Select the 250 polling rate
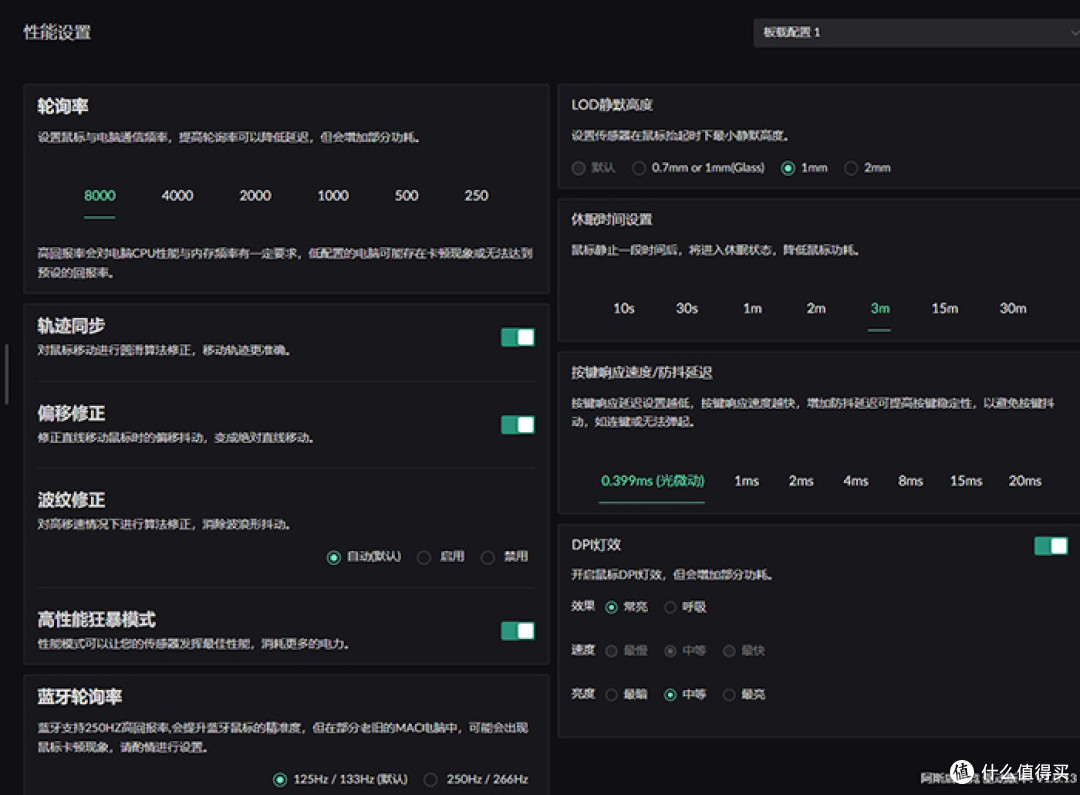The image size is (1080, 795). 476,196
